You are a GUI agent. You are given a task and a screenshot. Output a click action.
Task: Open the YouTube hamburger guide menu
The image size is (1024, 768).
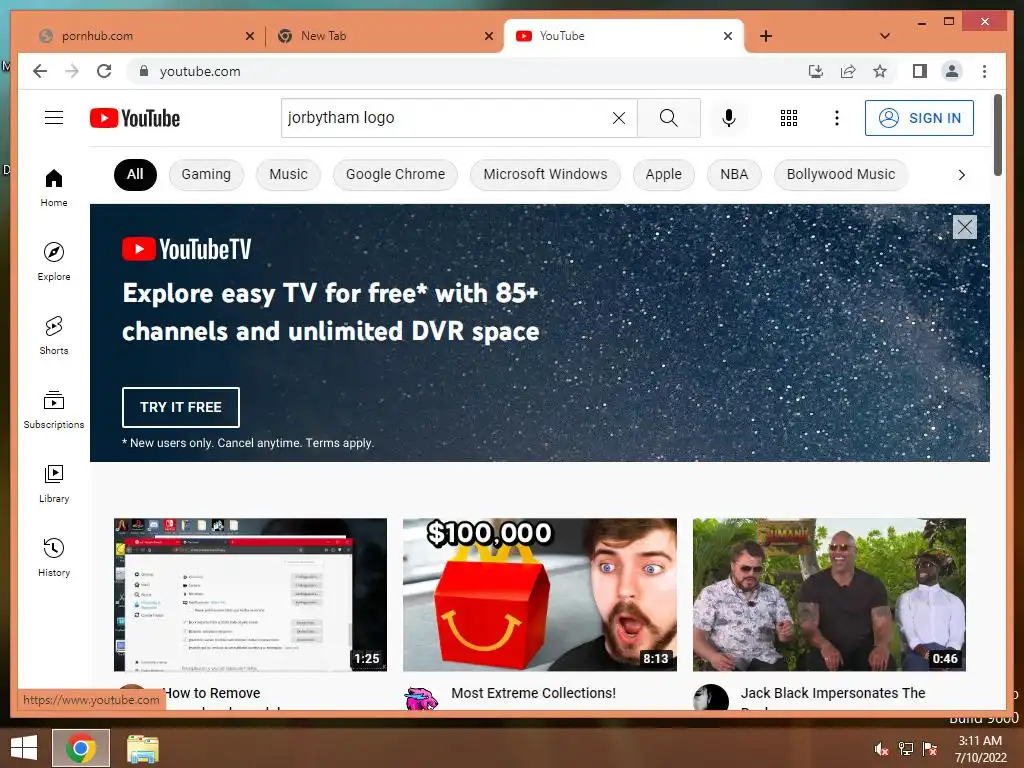(x=54, y=118)
